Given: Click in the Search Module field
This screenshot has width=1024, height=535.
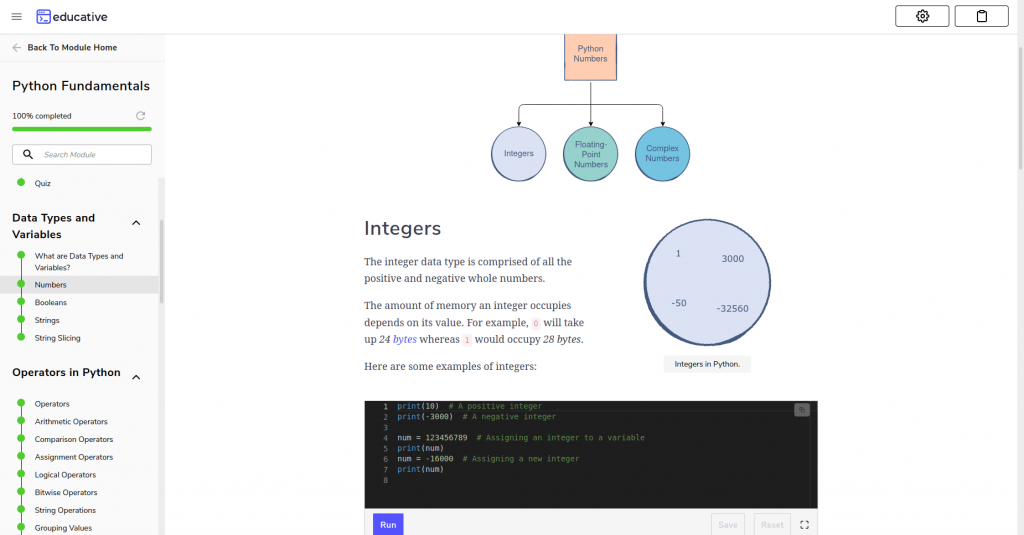Looking at the screenshot, I should pyautogui.click(x=82, y=154).
